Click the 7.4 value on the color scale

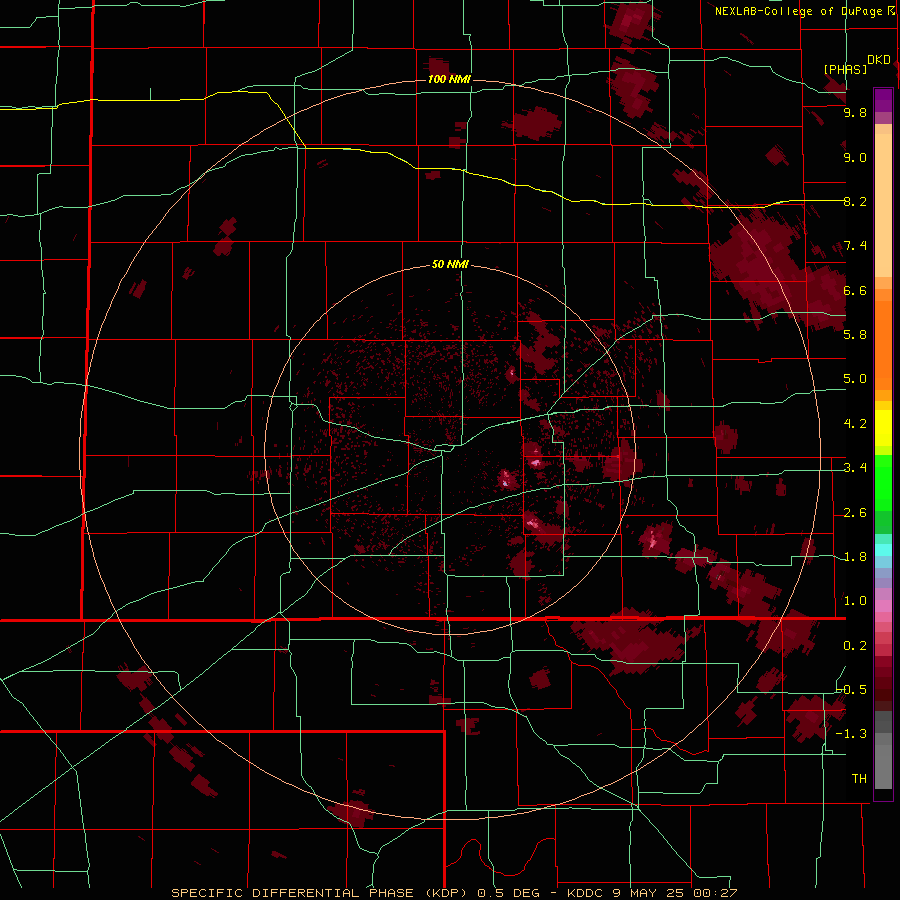[855, 246]
